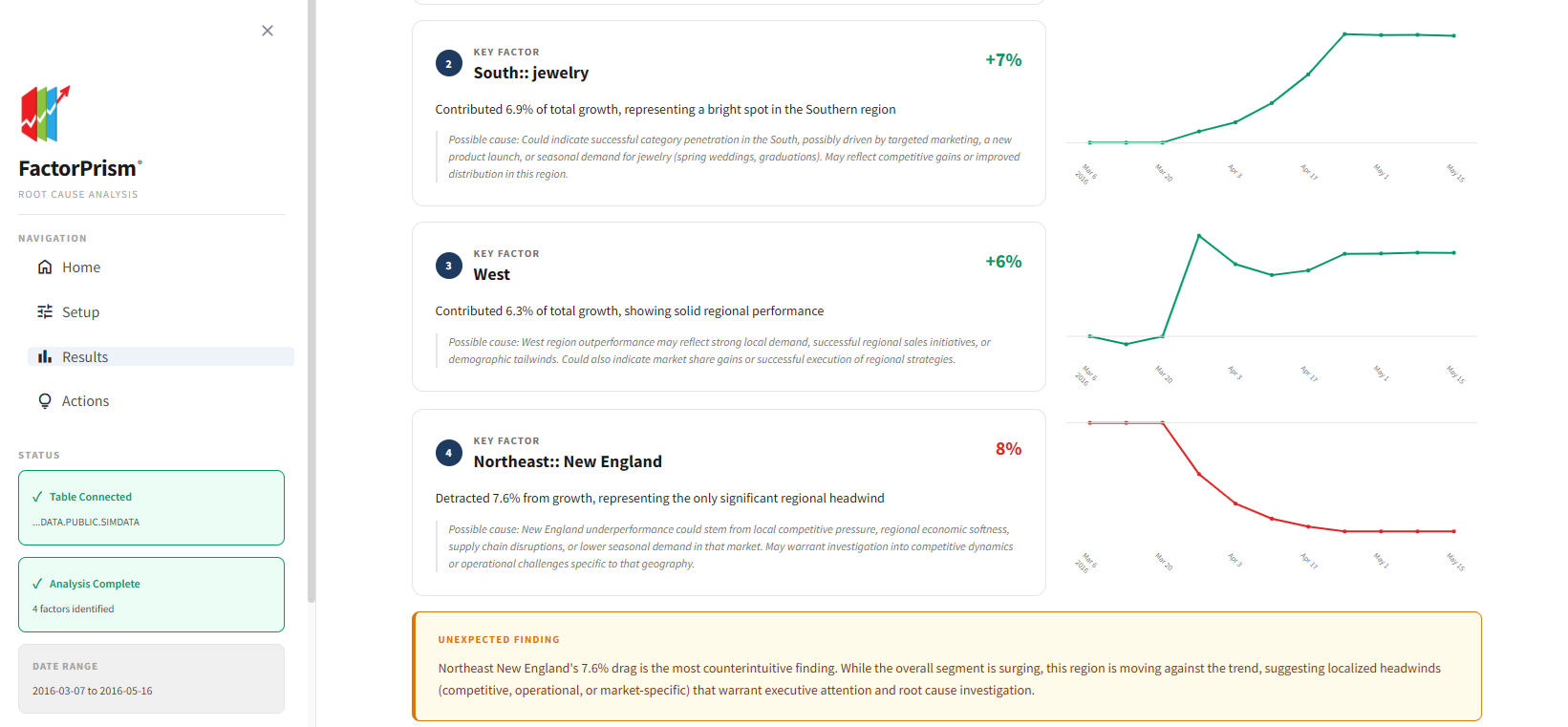
Task: Close the sidebar with the X
Action: (268, 31)
